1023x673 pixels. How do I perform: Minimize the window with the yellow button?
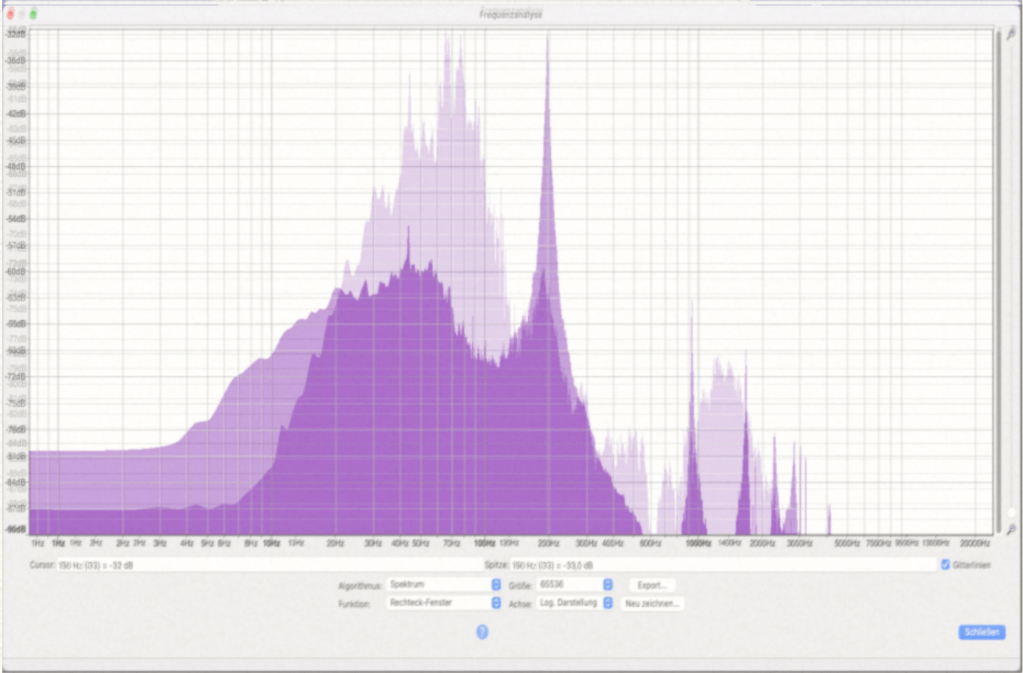tap(22, 14)
